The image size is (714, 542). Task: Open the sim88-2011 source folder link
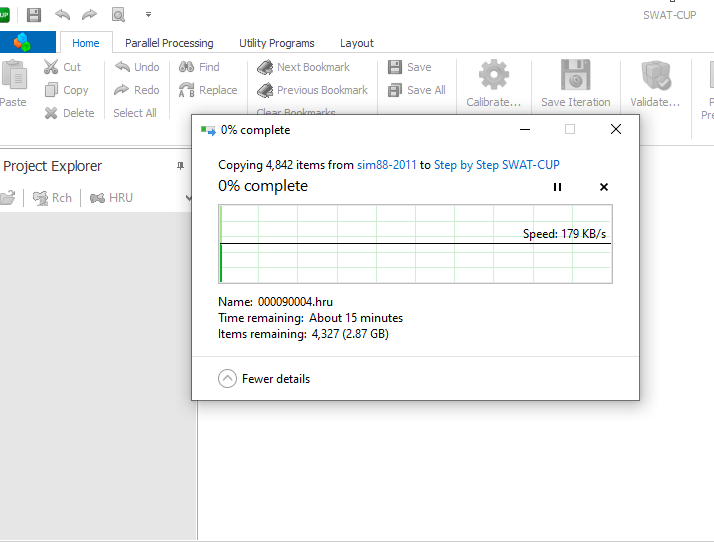(x=387, y=165)
